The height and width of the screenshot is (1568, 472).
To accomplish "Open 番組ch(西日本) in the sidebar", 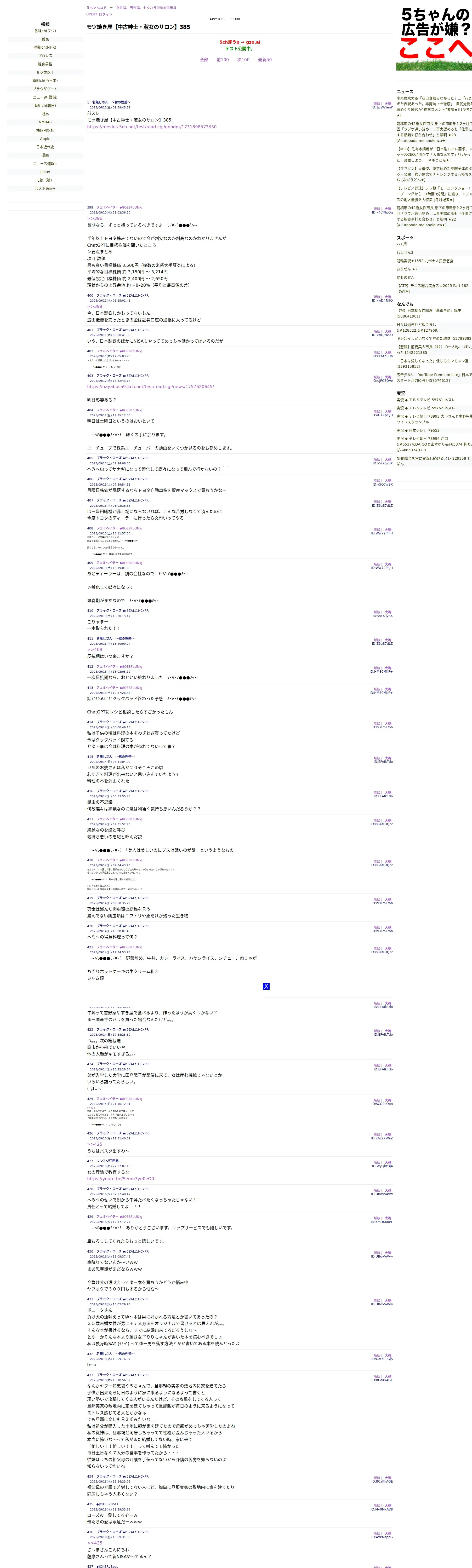I will [x=45, y=80].
